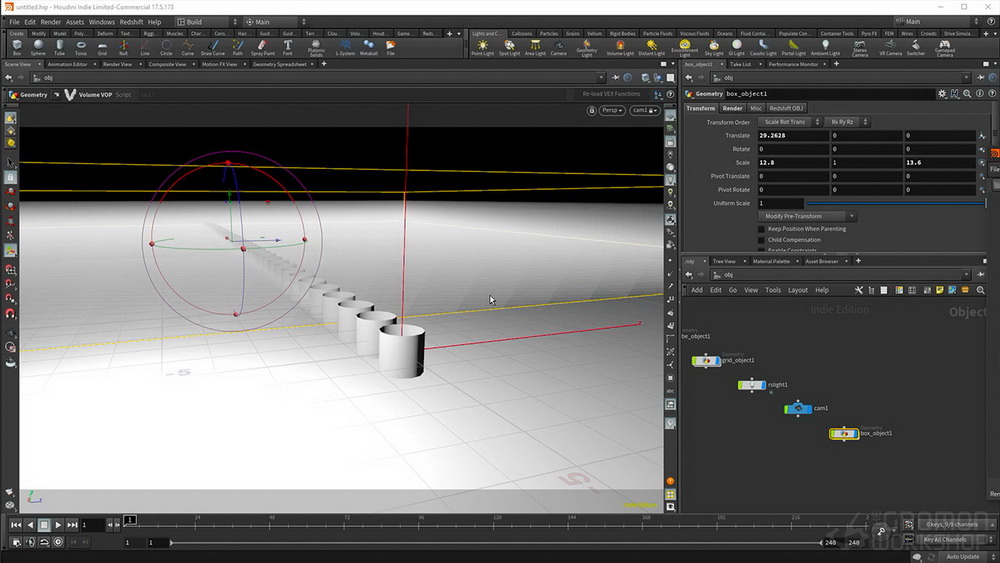Add a Gamepad Camera
The width and height of the screenshot is (1000, 563).
[x=945, y=48]
